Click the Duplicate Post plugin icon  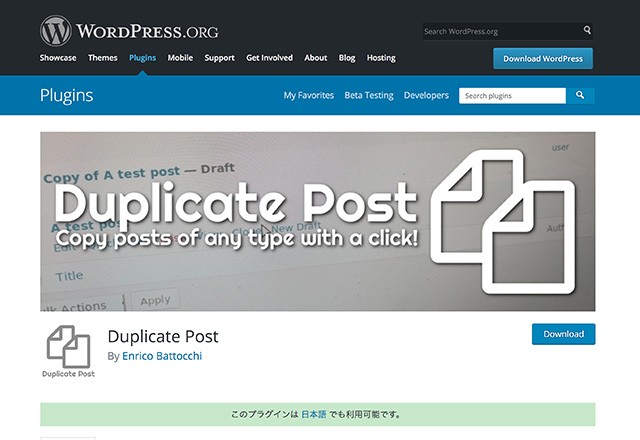(68, 351)
